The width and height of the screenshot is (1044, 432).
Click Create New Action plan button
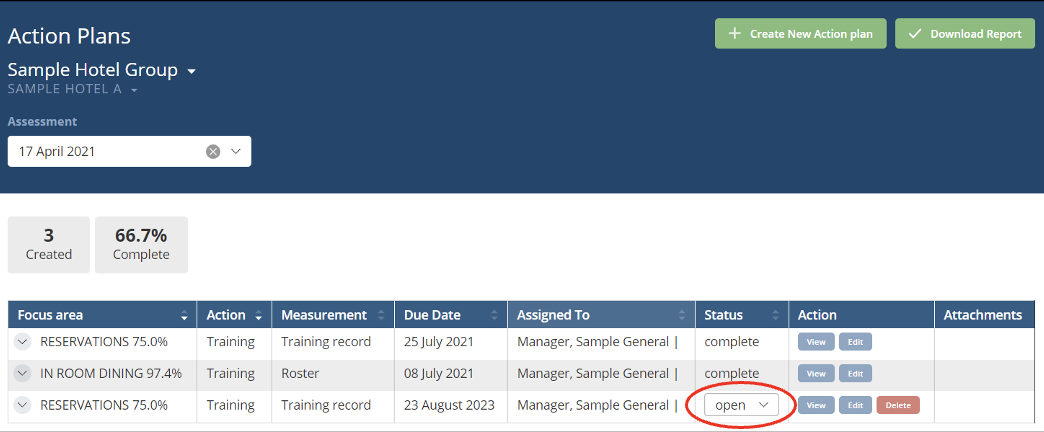click(800, 34)
